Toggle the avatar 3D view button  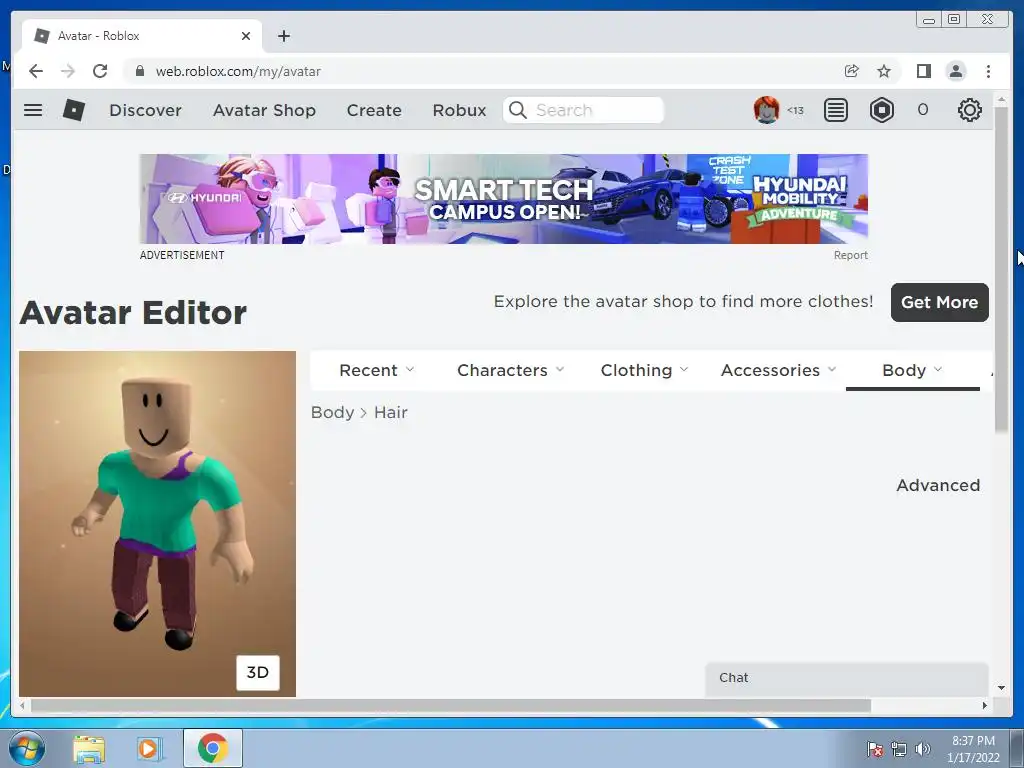[257, 673]
